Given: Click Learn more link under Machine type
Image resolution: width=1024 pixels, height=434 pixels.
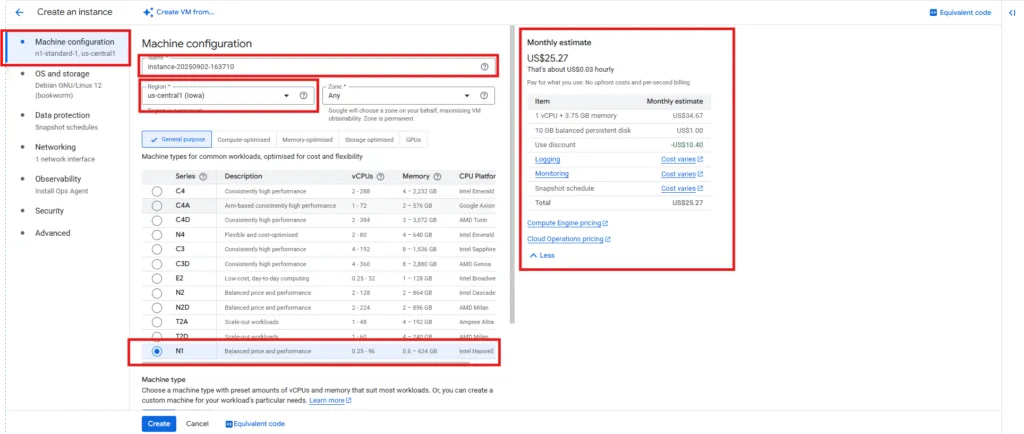Looking at the screenshot, I should [x=327, y=400].
